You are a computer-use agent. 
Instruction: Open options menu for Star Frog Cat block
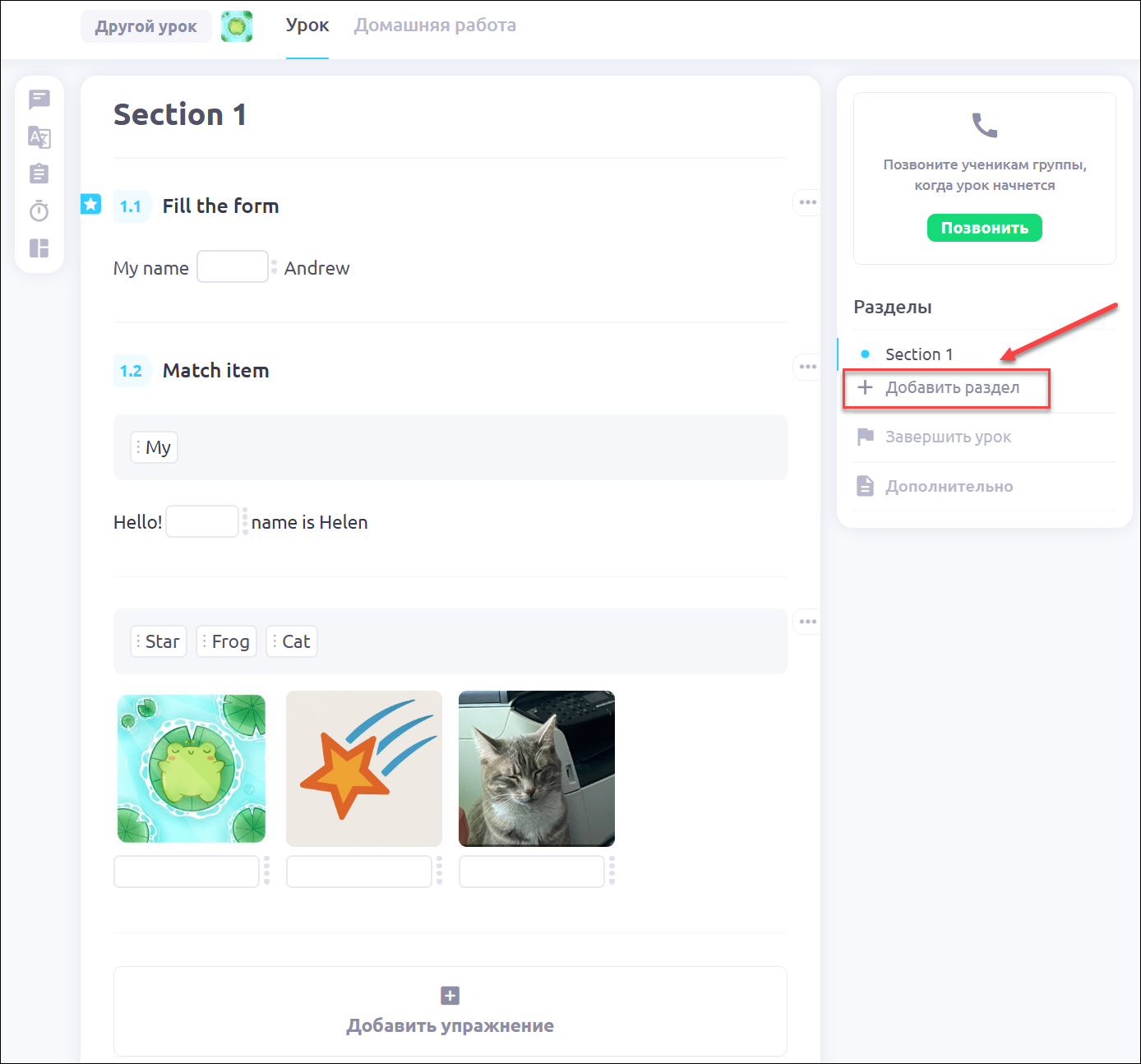coord(807,622)
